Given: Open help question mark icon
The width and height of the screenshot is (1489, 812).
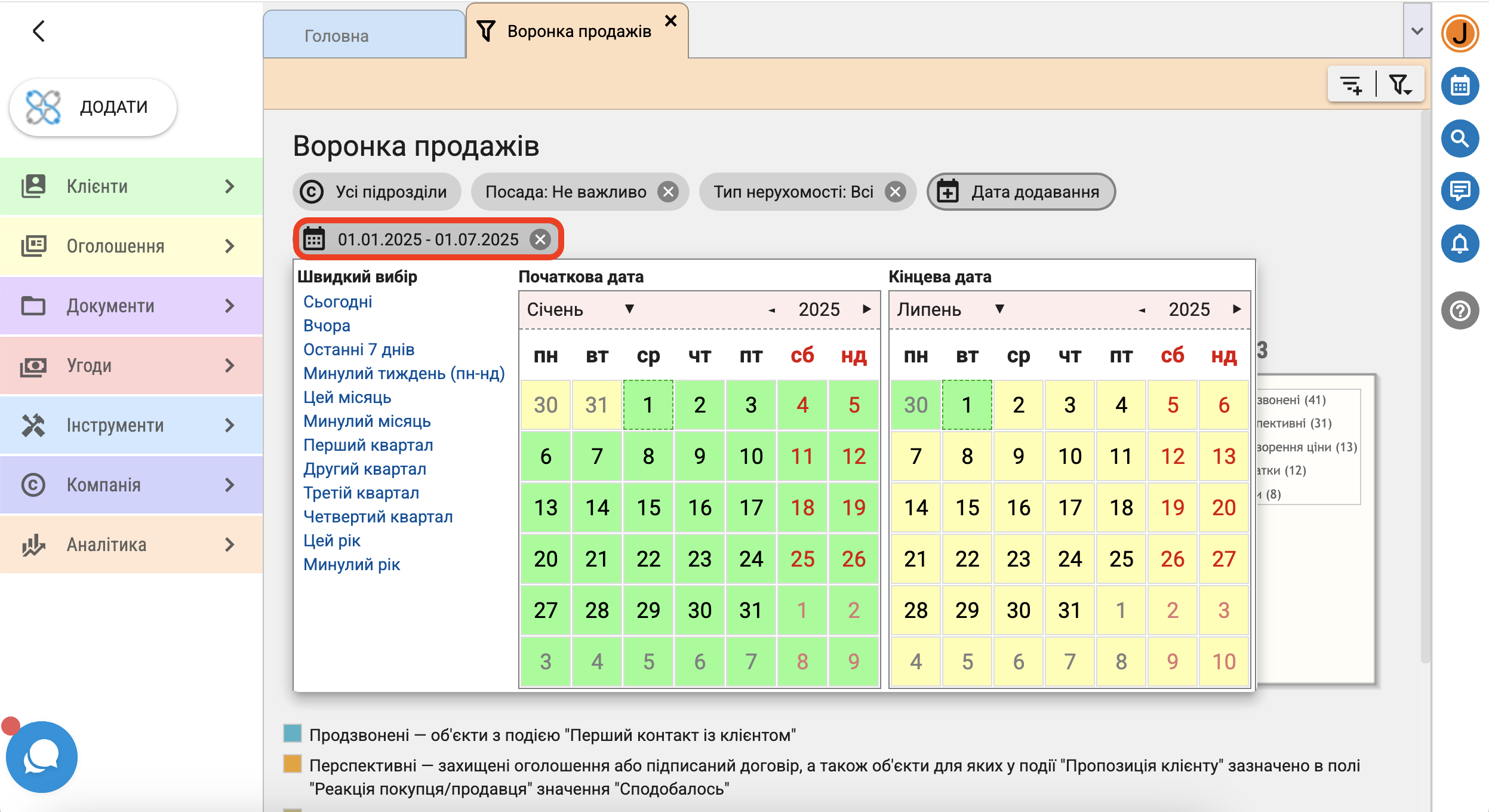Looking at the screenshot, I should [x=1459, y=310].
